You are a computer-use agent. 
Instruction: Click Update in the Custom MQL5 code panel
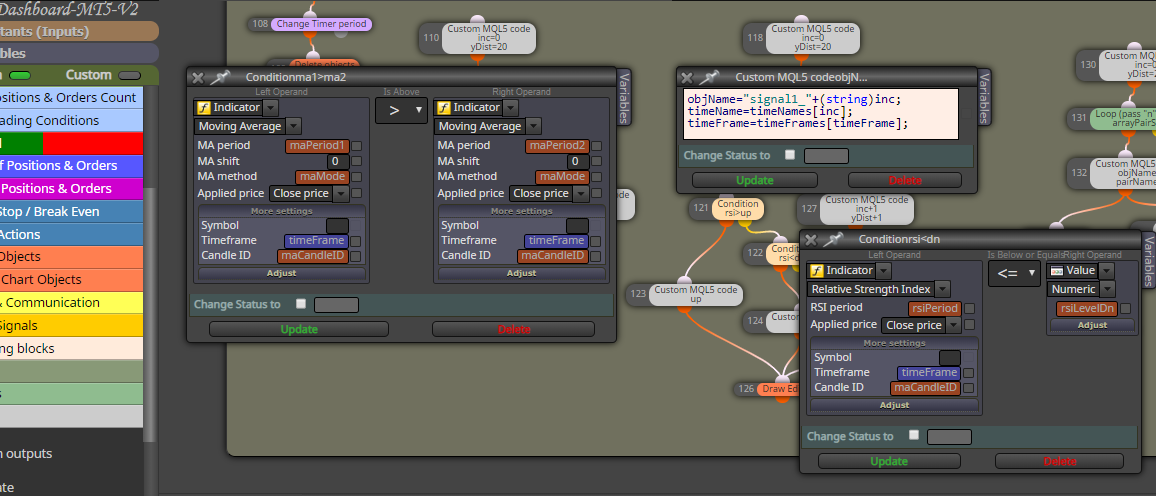coord(755,180)
